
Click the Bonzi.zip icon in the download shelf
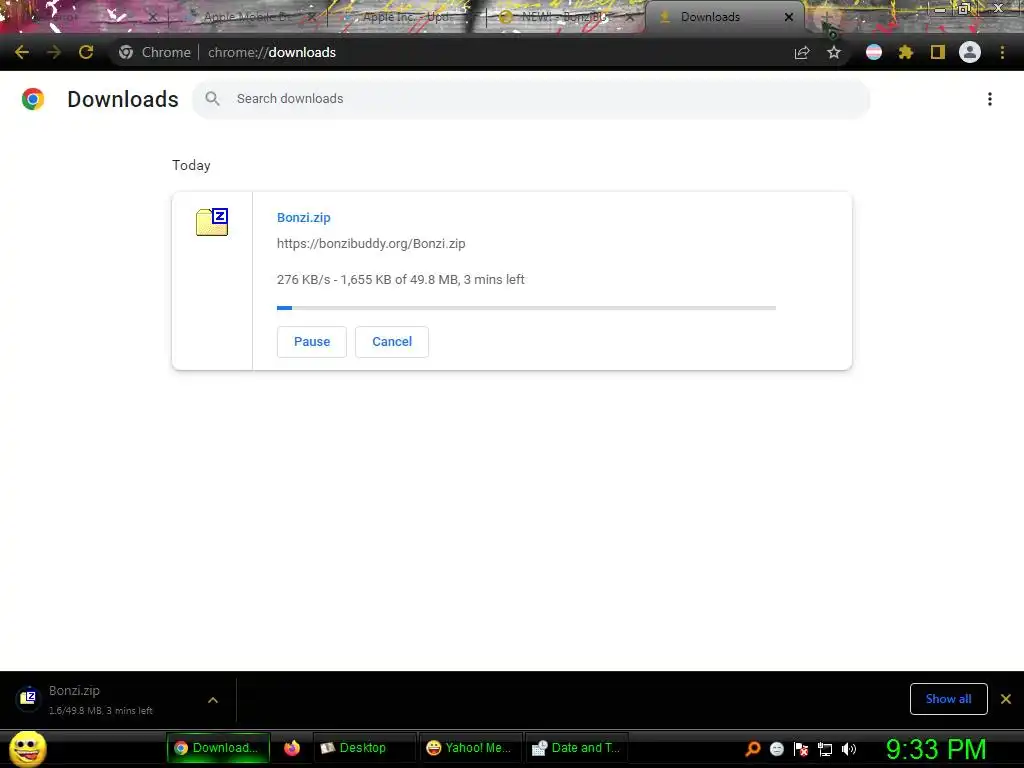(28, 699)
